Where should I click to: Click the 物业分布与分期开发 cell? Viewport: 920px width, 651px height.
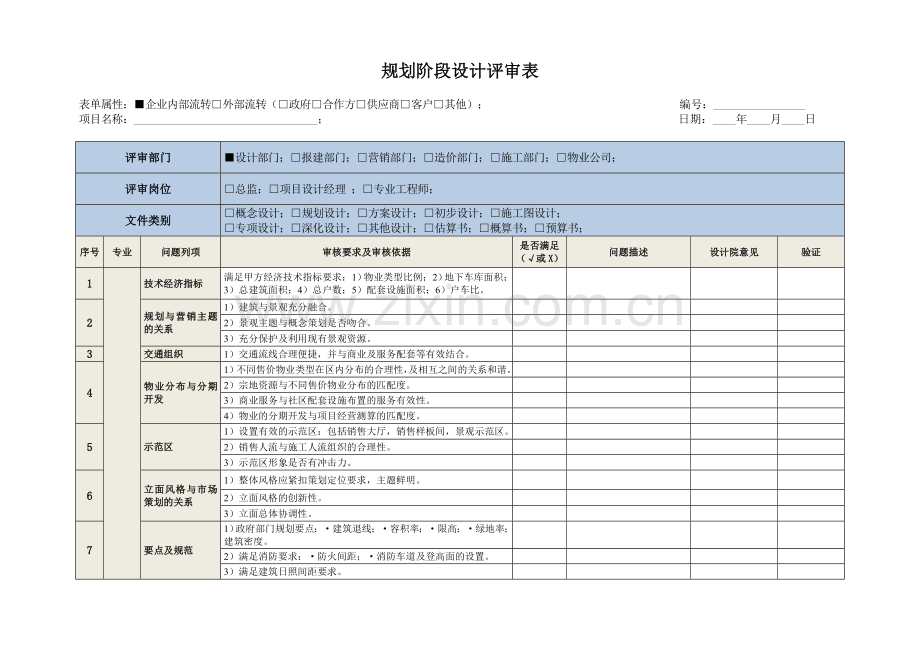coord(181,392)
